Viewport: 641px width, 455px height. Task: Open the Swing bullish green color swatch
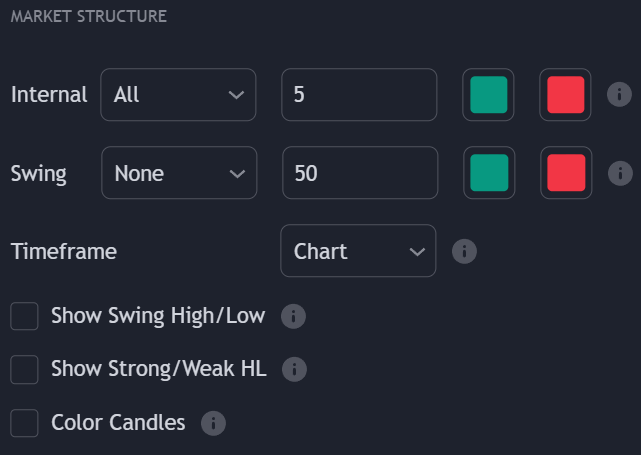[x=488, y=173]
